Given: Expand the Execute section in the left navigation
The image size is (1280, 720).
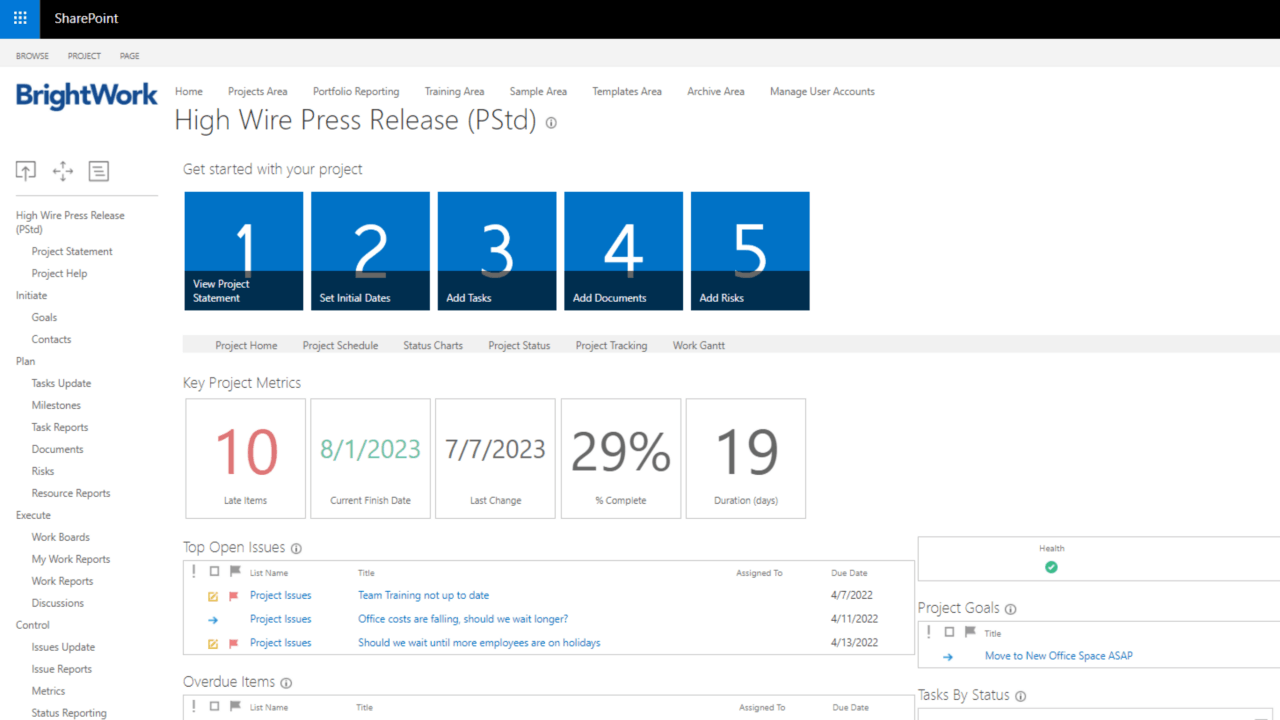Looking at the screenshot, I should tap(30, 514).
